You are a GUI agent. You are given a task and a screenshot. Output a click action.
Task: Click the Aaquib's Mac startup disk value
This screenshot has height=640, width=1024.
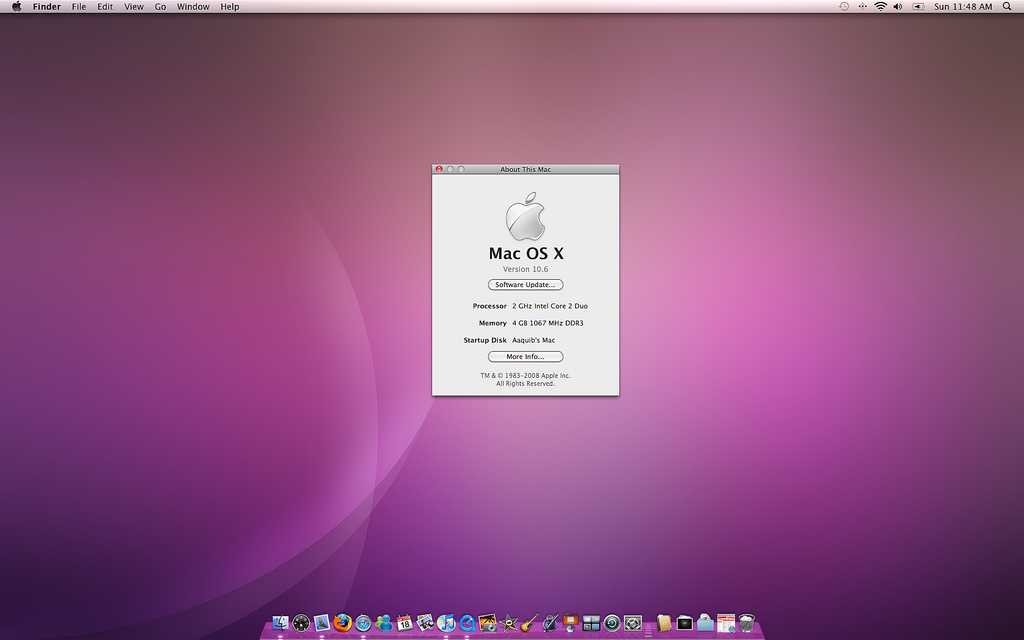pos(534,340)
